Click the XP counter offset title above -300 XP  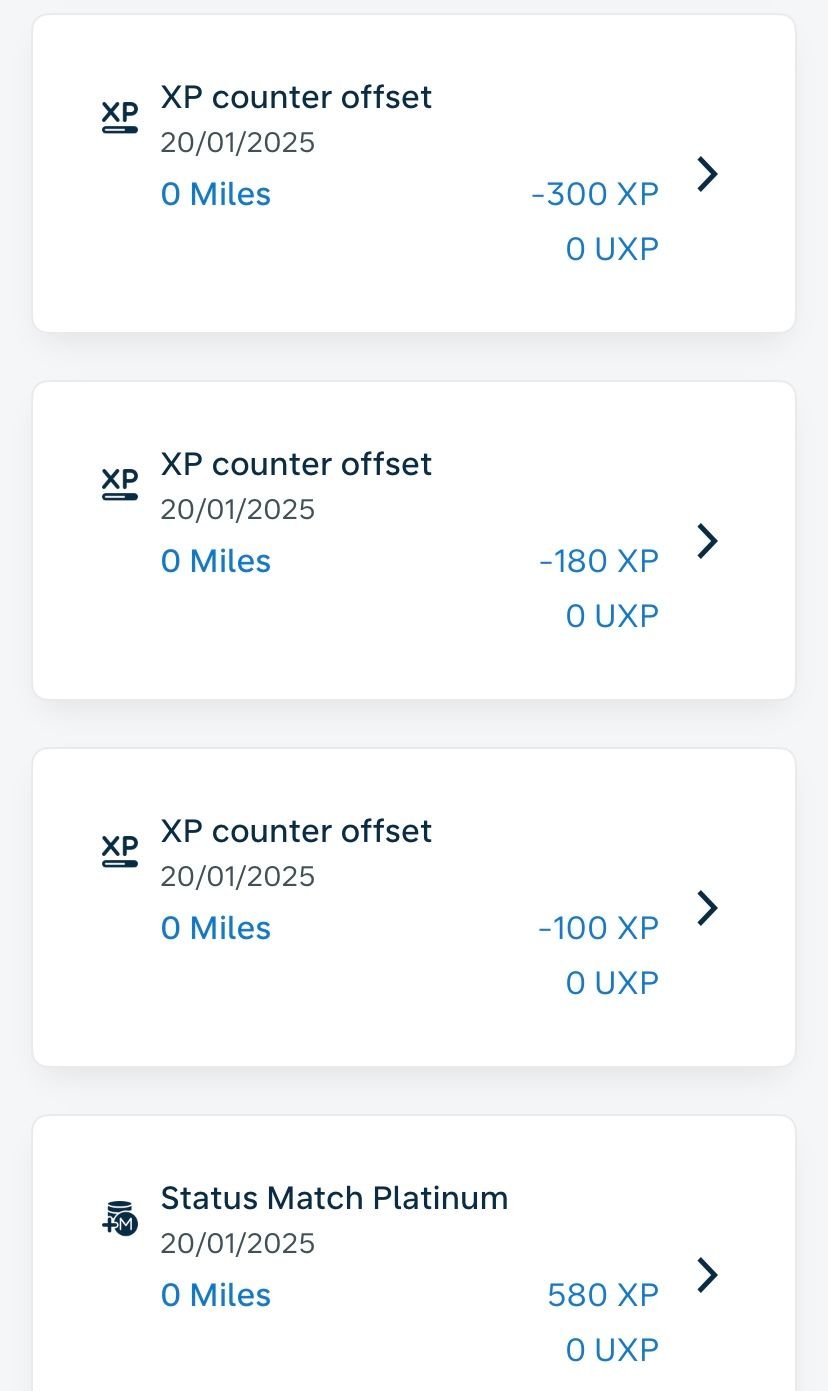[296, 97]
